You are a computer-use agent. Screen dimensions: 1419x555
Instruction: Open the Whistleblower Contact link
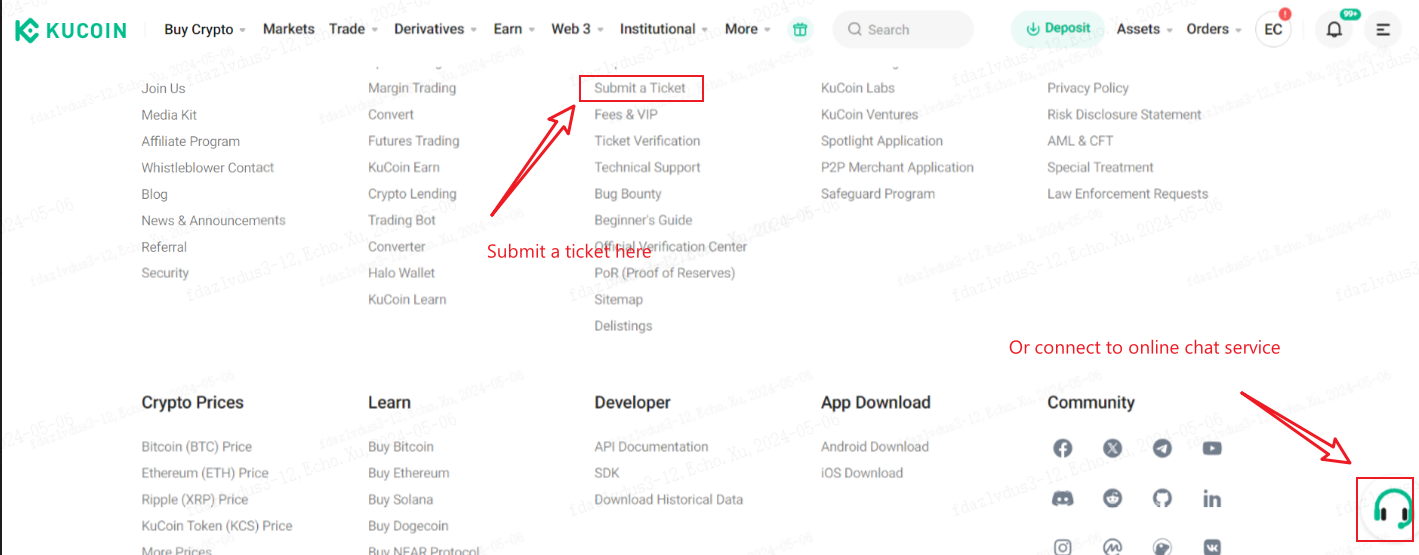click(207, 167)
